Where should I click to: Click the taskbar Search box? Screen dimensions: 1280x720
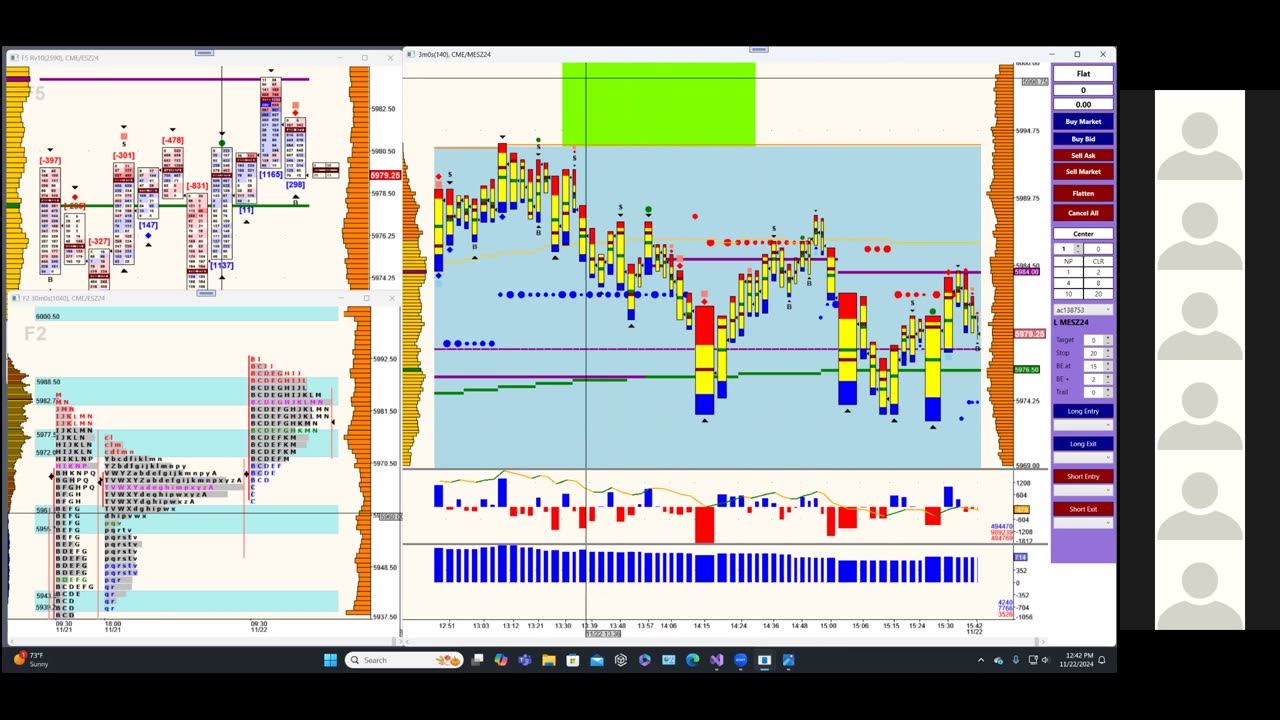405,660
